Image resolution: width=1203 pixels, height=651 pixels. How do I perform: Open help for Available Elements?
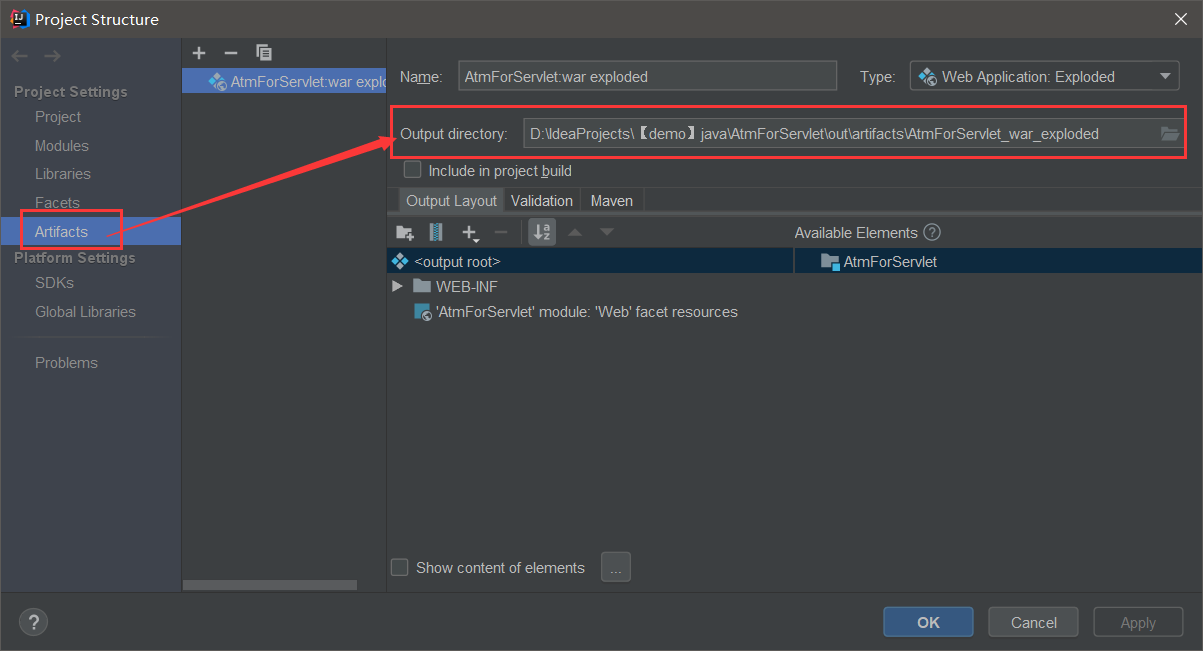pyautogui.click(x=932, y=233)
